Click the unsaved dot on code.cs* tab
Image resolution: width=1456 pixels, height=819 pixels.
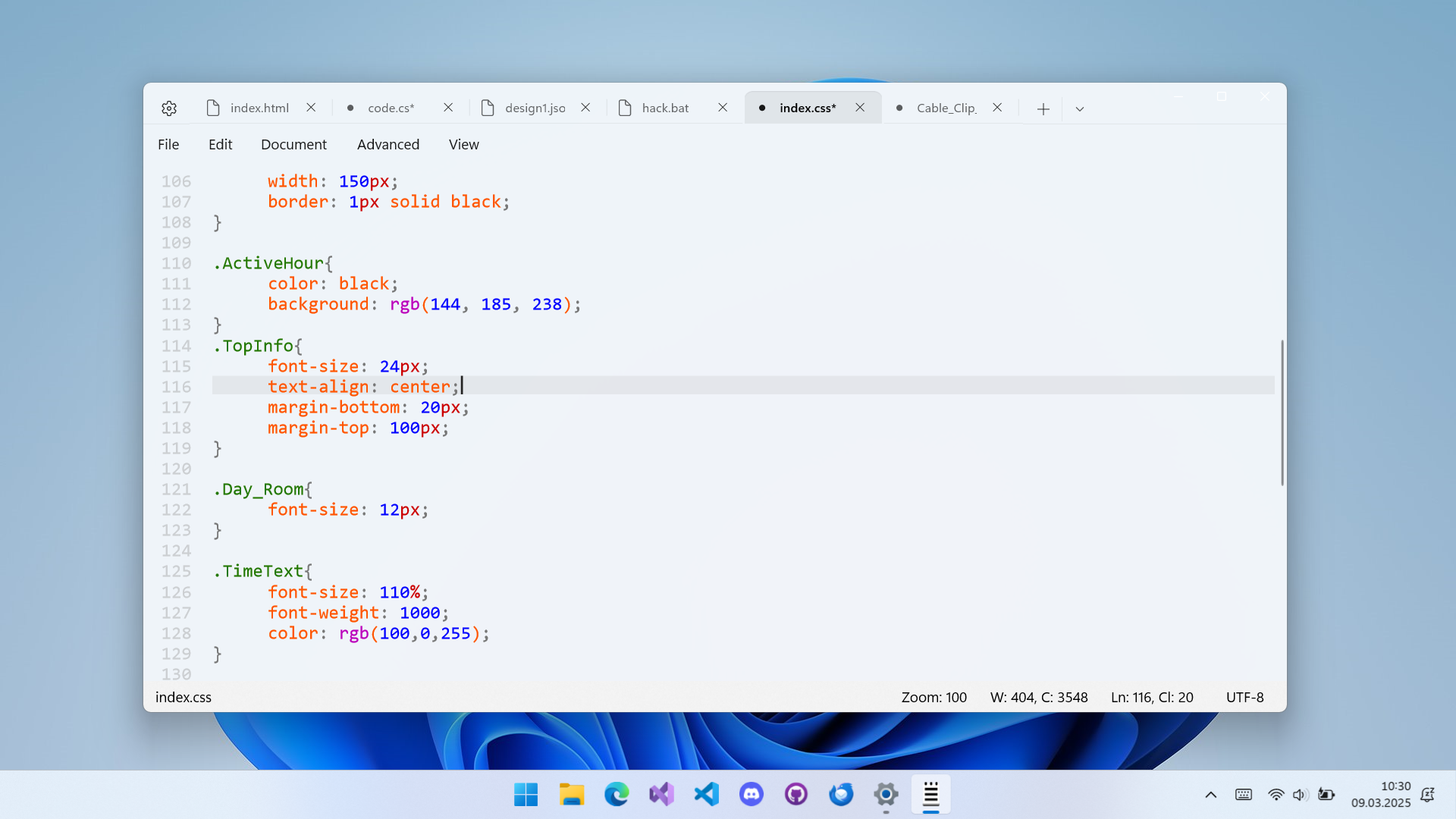click(x=350, y=108)
